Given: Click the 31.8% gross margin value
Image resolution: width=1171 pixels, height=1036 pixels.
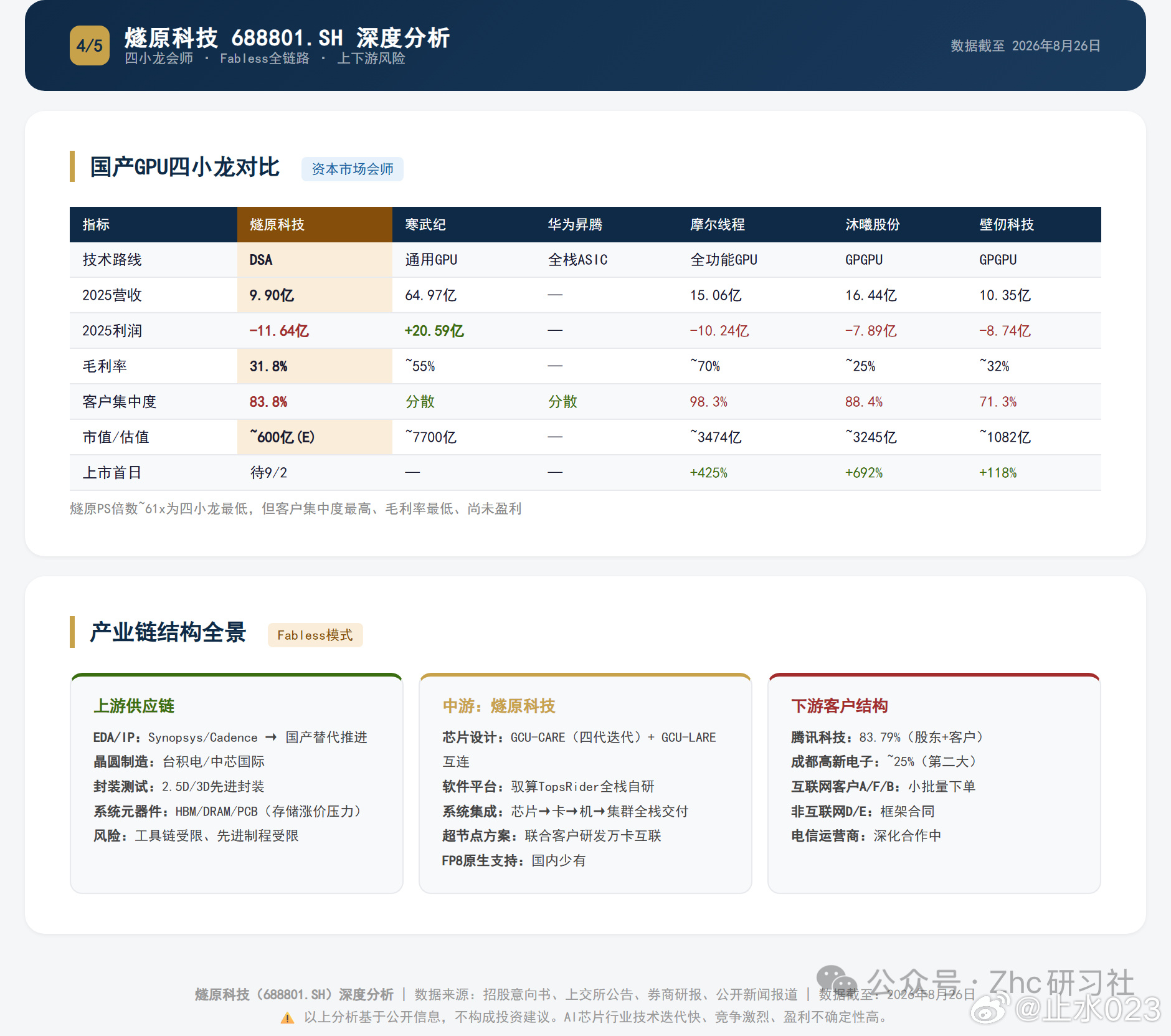Looking at the screenshot, I should point(268,366).
